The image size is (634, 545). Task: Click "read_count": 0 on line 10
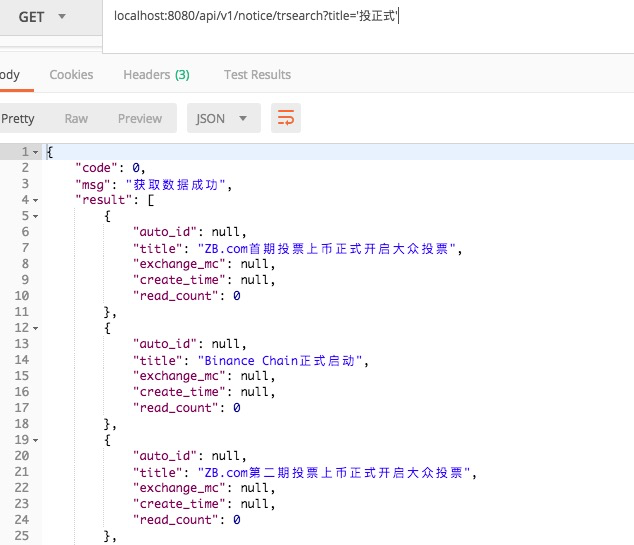point(187,296)
